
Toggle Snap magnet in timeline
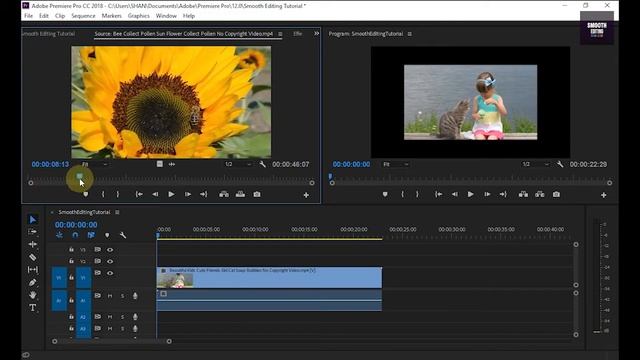tap(75, 235)
